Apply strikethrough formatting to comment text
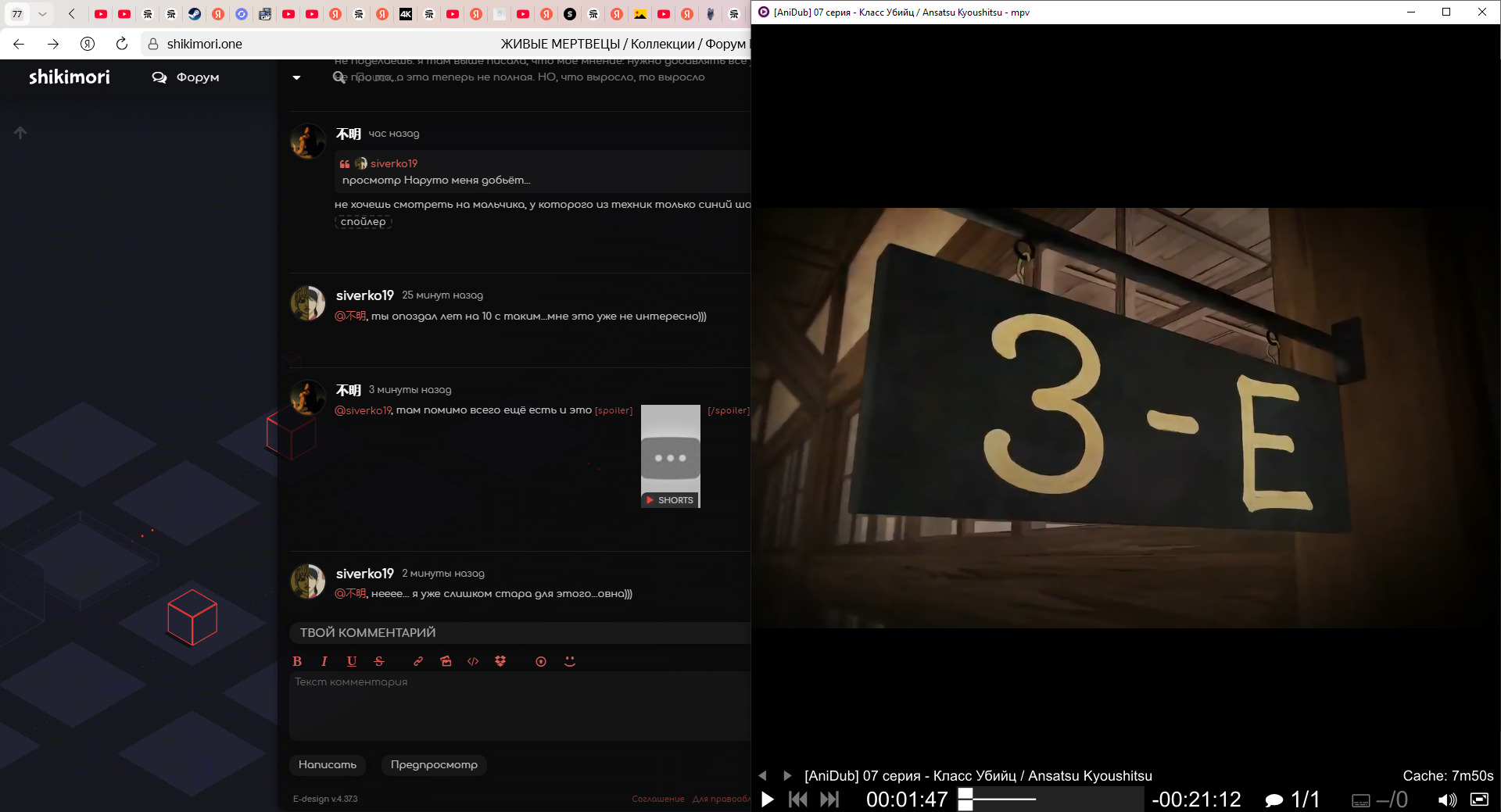Screen dimensions: 1501x812 [x=379, y=661]
